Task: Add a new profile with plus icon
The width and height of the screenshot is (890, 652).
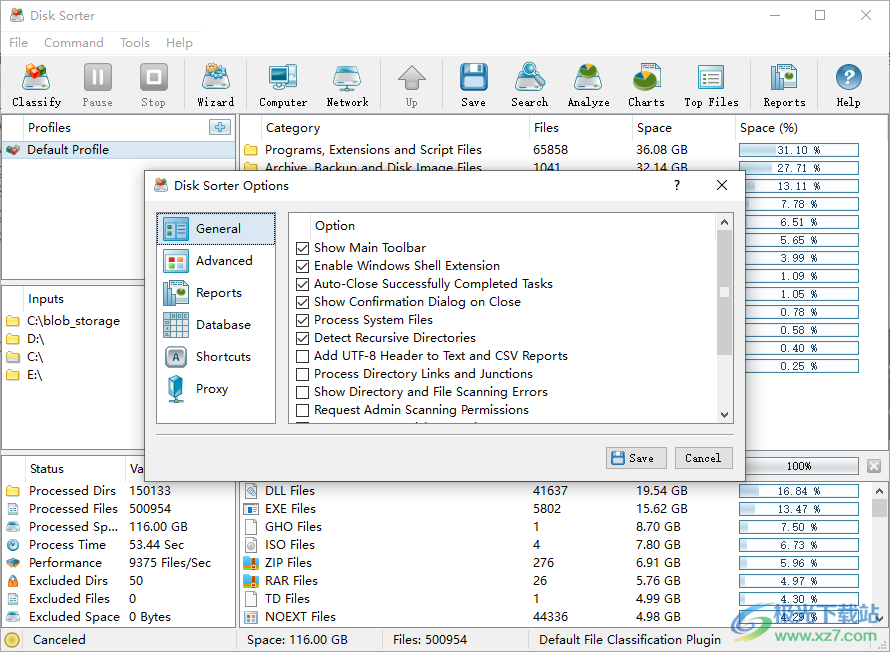Action: pos(220,127)
